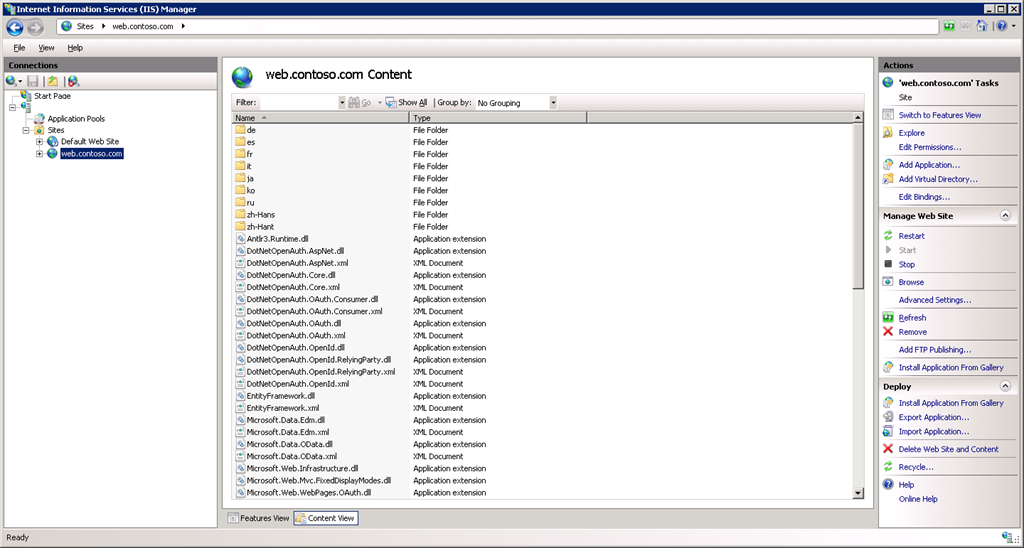
Task: Click the Add Virtual Directory icon
Action: [888, 179]
